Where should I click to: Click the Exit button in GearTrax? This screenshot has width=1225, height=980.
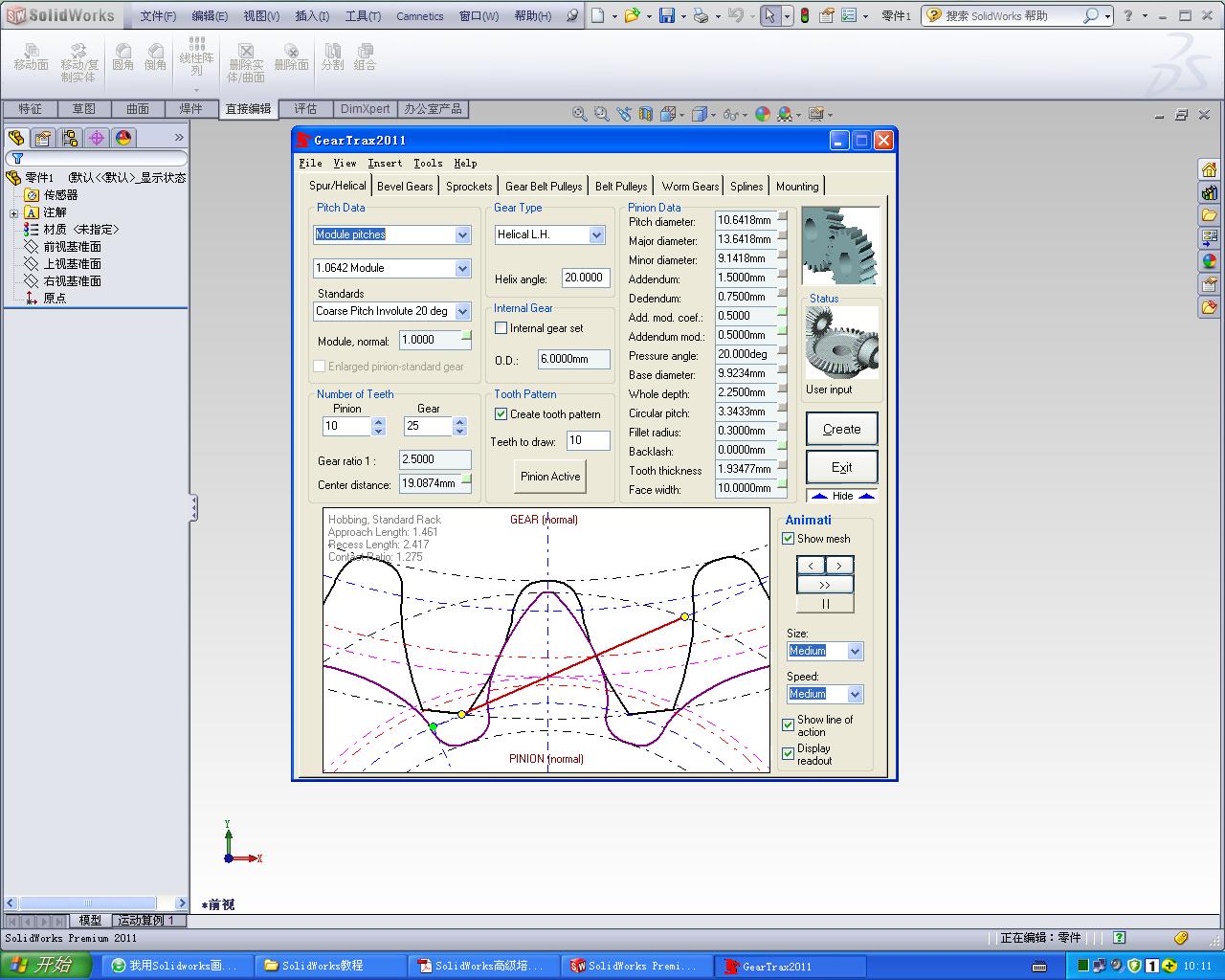pyautogui.click(x=842, y=467)
